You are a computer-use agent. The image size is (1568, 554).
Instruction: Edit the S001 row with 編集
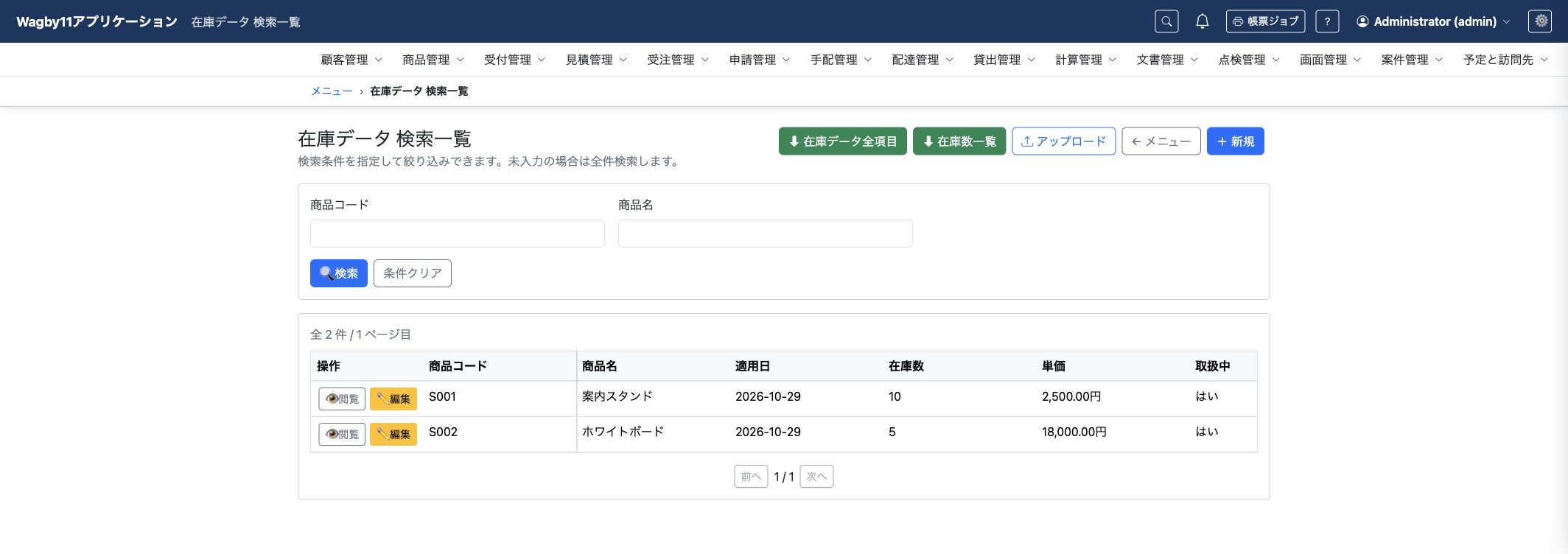(x=393, y=399)
